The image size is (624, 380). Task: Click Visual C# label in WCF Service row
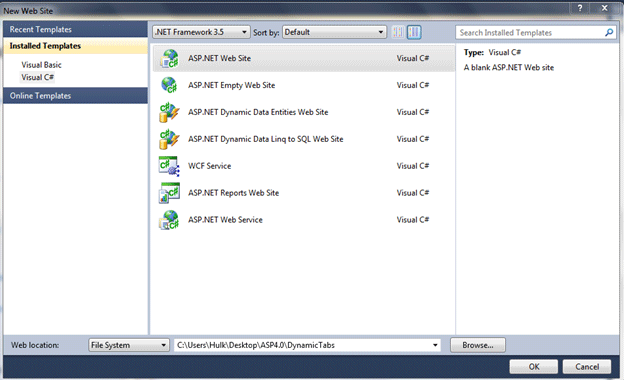click(413, 166)
